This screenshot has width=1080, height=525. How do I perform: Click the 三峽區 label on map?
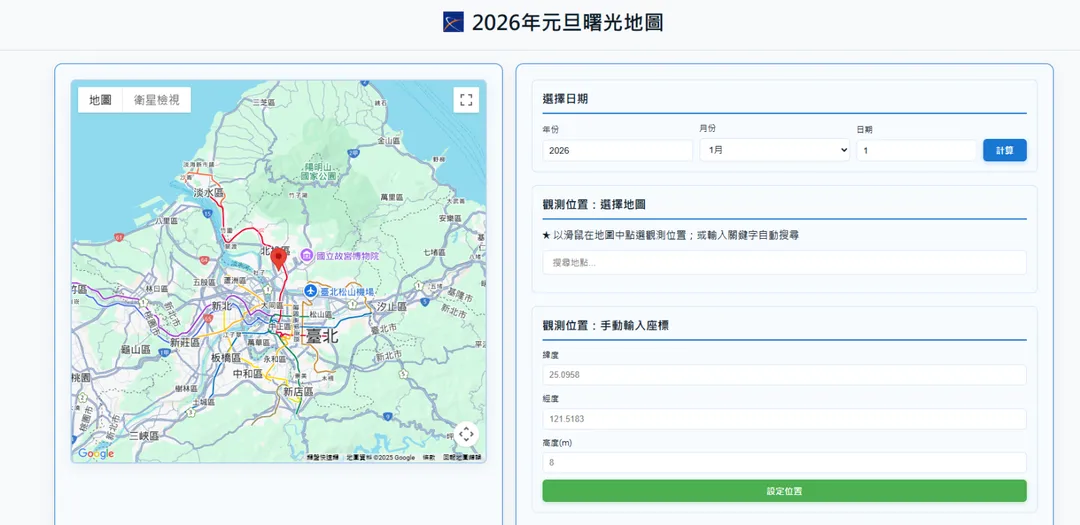(144, 436)
